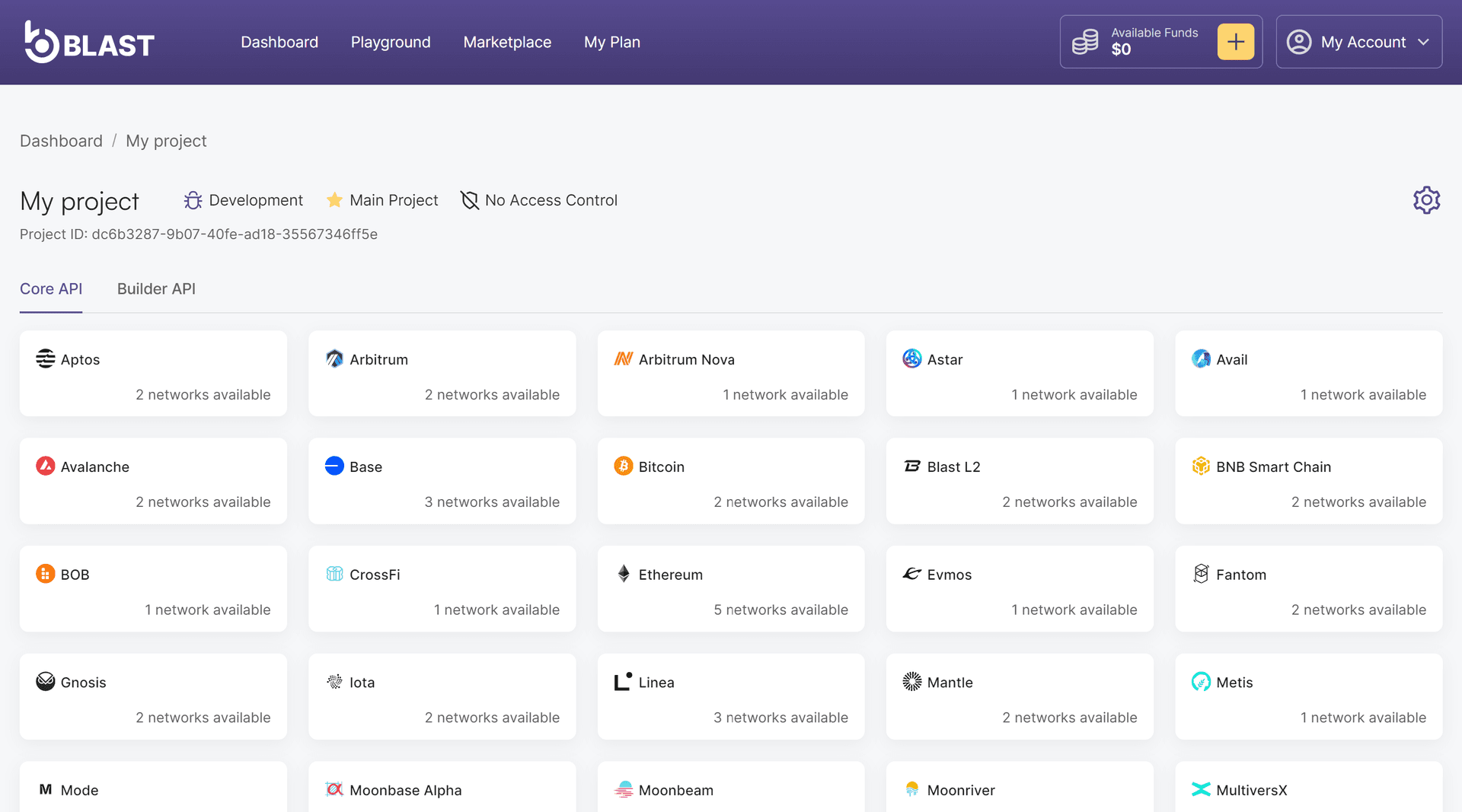Open the Base networks card
Viewport: 1462px width, 812px height.
click(x=442, y=481)
